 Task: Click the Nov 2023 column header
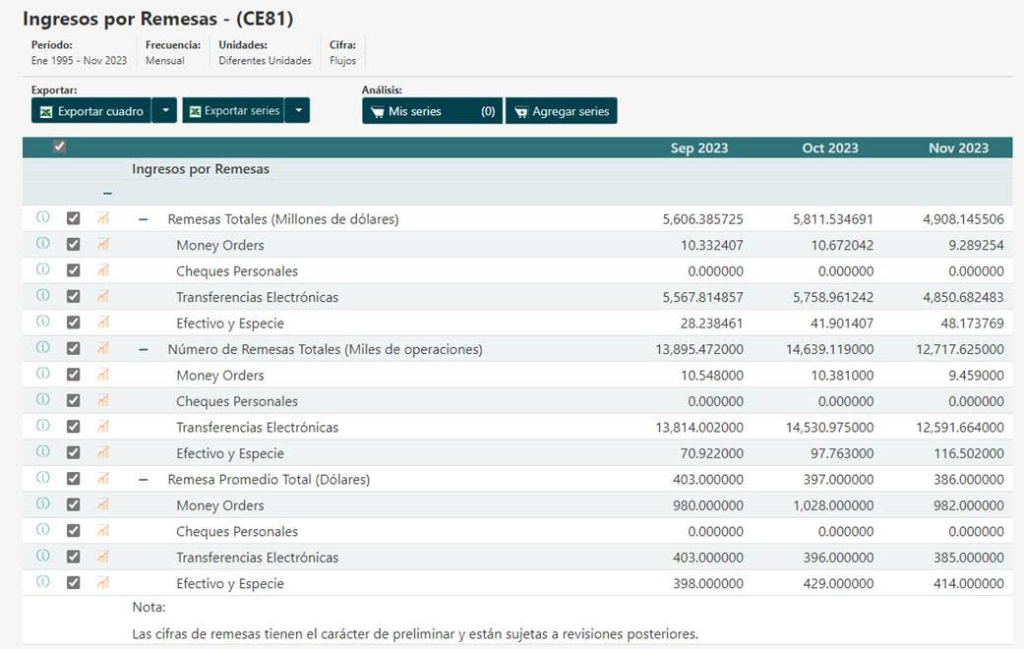pyautogui.click(x=958, y=148)
